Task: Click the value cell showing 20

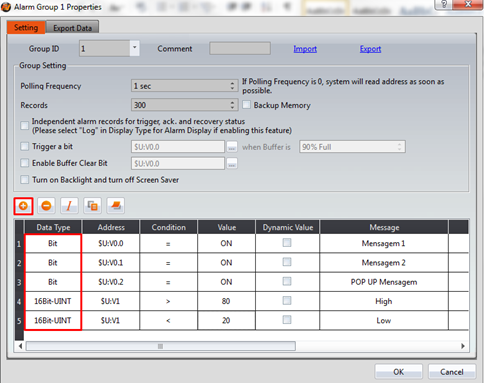Action: [227, 321]
